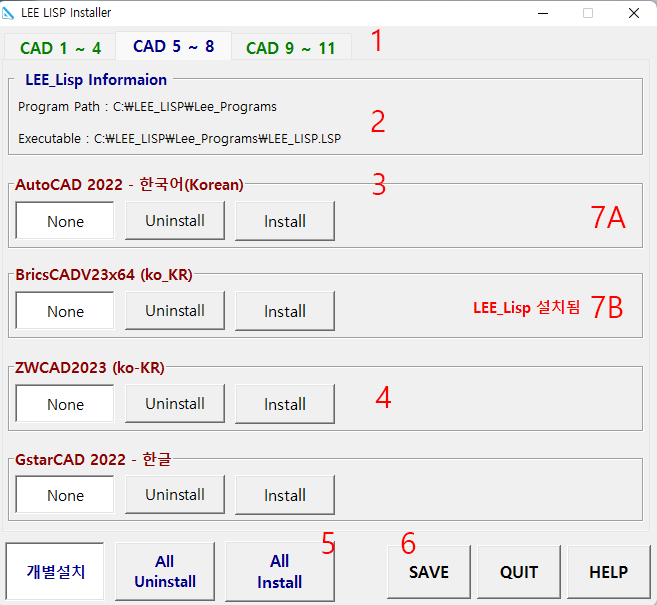Choose Install for ZWCAD2023
Viewport: 657px width, 605px height.
285,404
